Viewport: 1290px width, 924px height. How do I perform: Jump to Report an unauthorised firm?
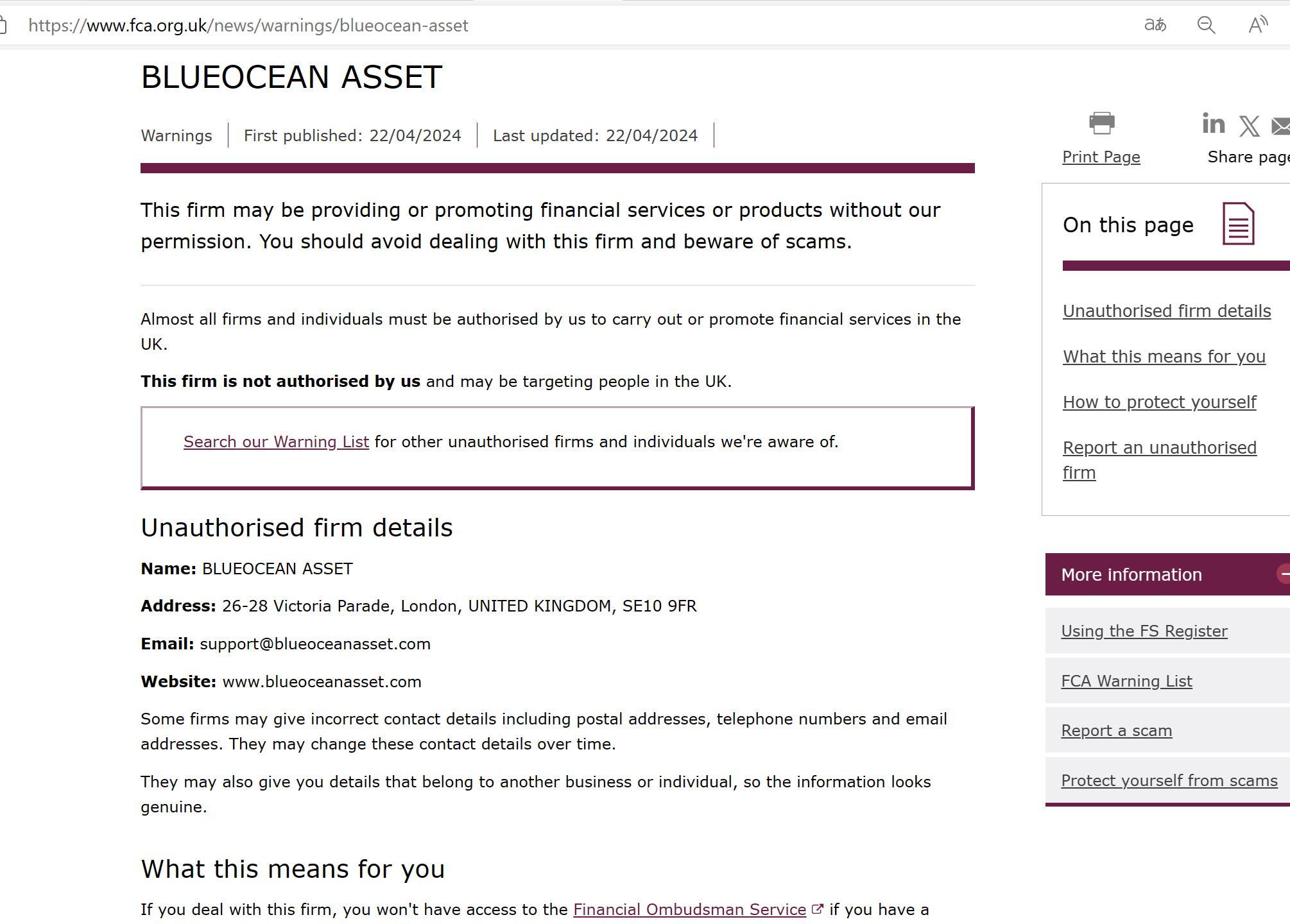1159,448
